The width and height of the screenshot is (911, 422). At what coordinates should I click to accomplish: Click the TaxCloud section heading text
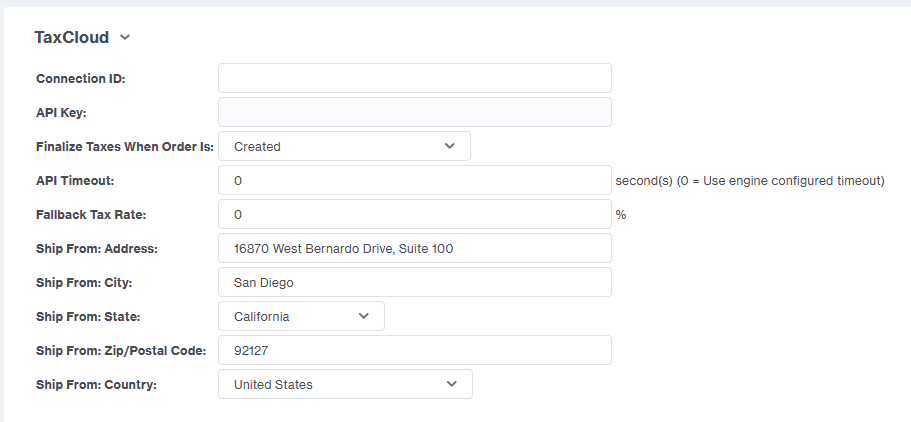tap(71, 38)
